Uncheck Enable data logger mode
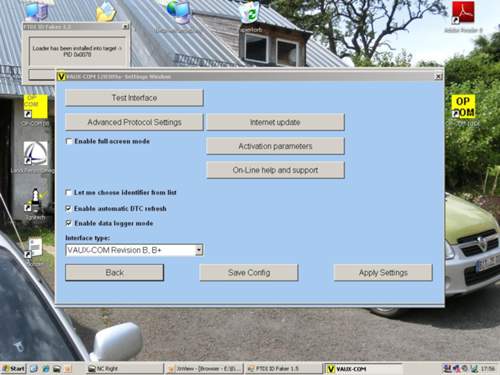The height and width of the screenshot is (375, 500). click(x=69, y=223)
